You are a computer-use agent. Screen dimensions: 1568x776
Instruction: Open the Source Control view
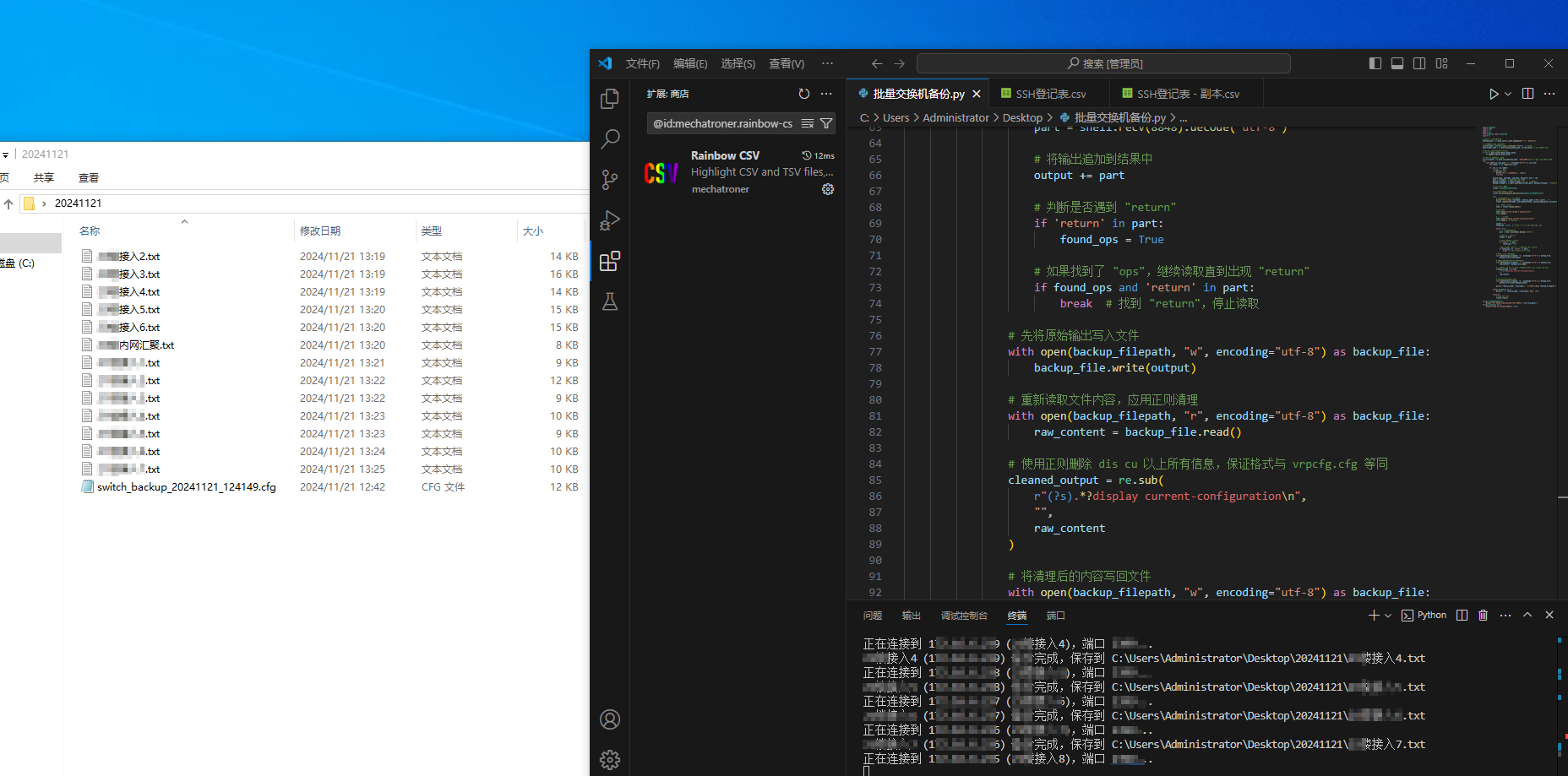[x=610, y=180]
